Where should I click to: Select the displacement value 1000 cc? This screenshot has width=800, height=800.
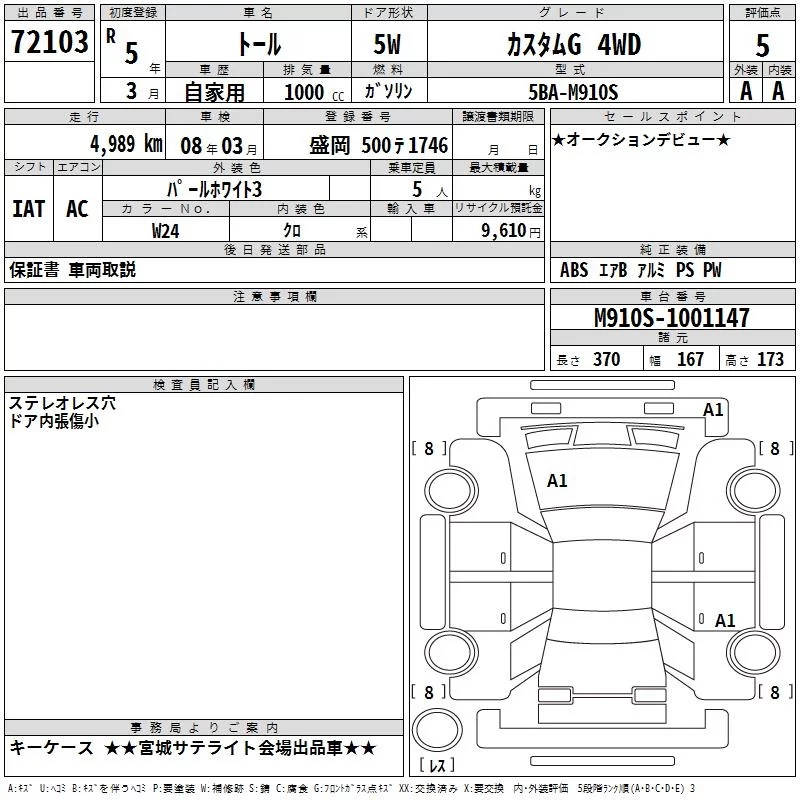click(x=314, y=92)
